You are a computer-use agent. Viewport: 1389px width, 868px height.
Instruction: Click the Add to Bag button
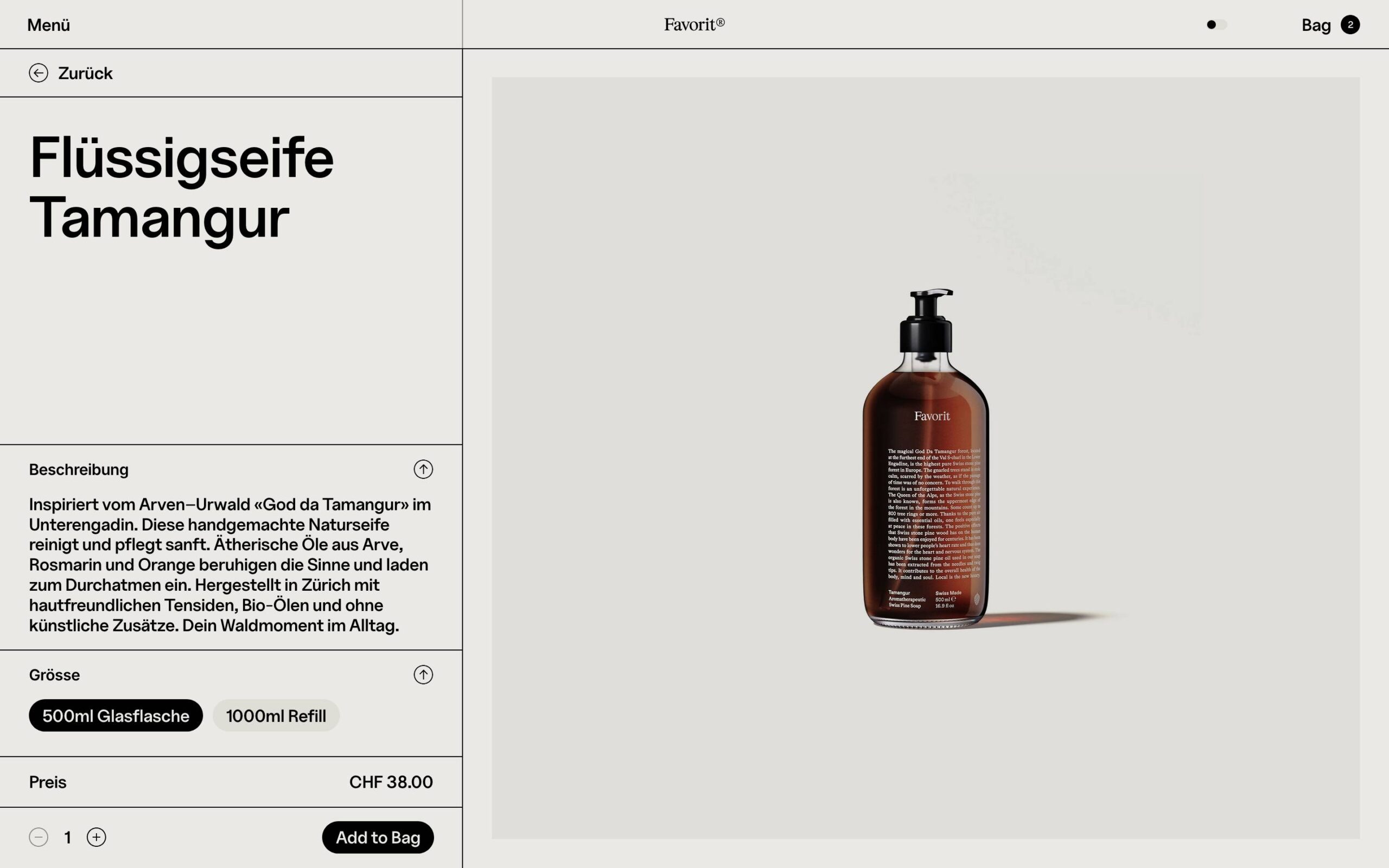click(378, 837)
